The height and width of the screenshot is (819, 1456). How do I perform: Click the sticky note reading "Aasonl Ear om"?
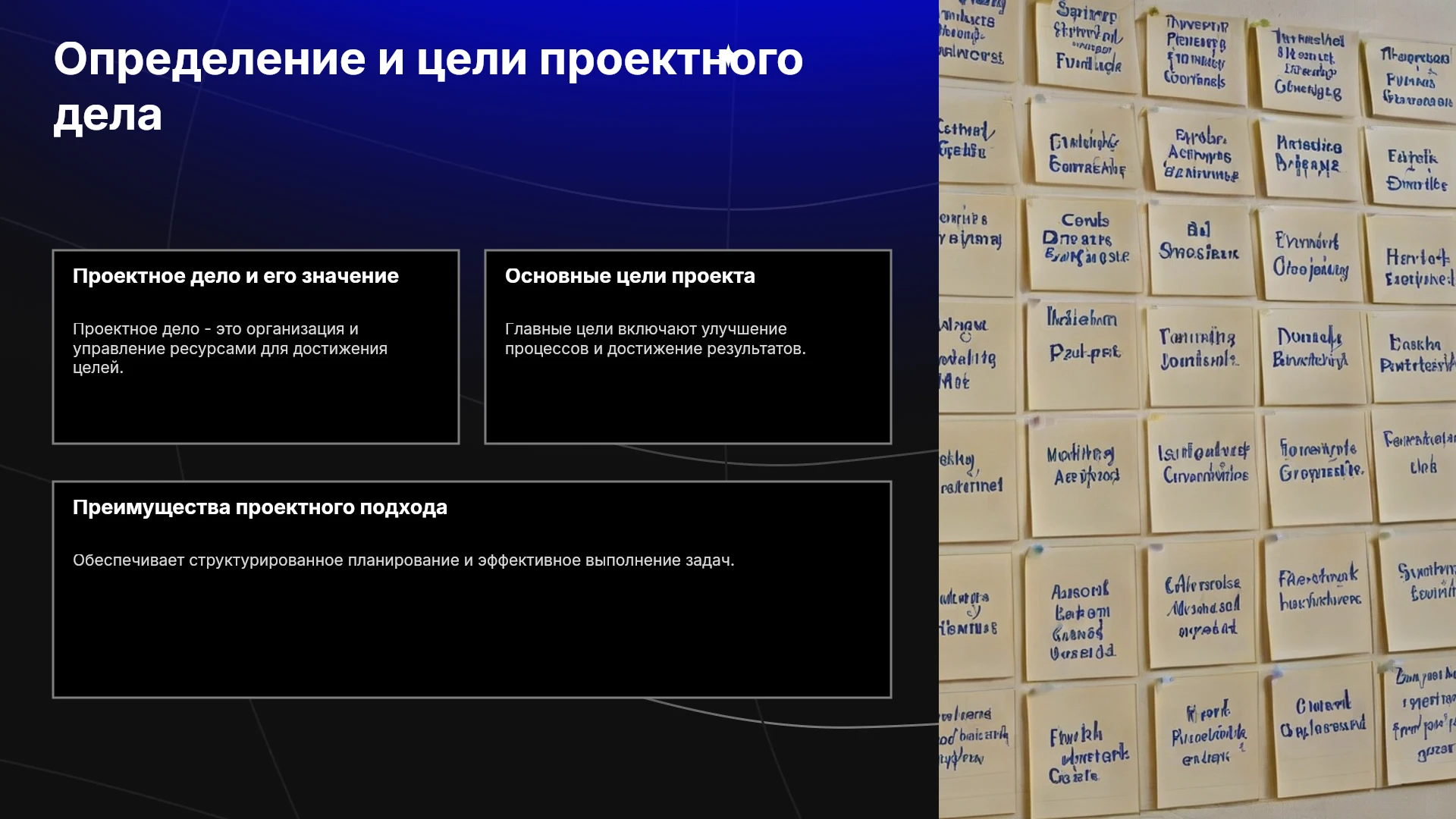[x=1082, y=614]
